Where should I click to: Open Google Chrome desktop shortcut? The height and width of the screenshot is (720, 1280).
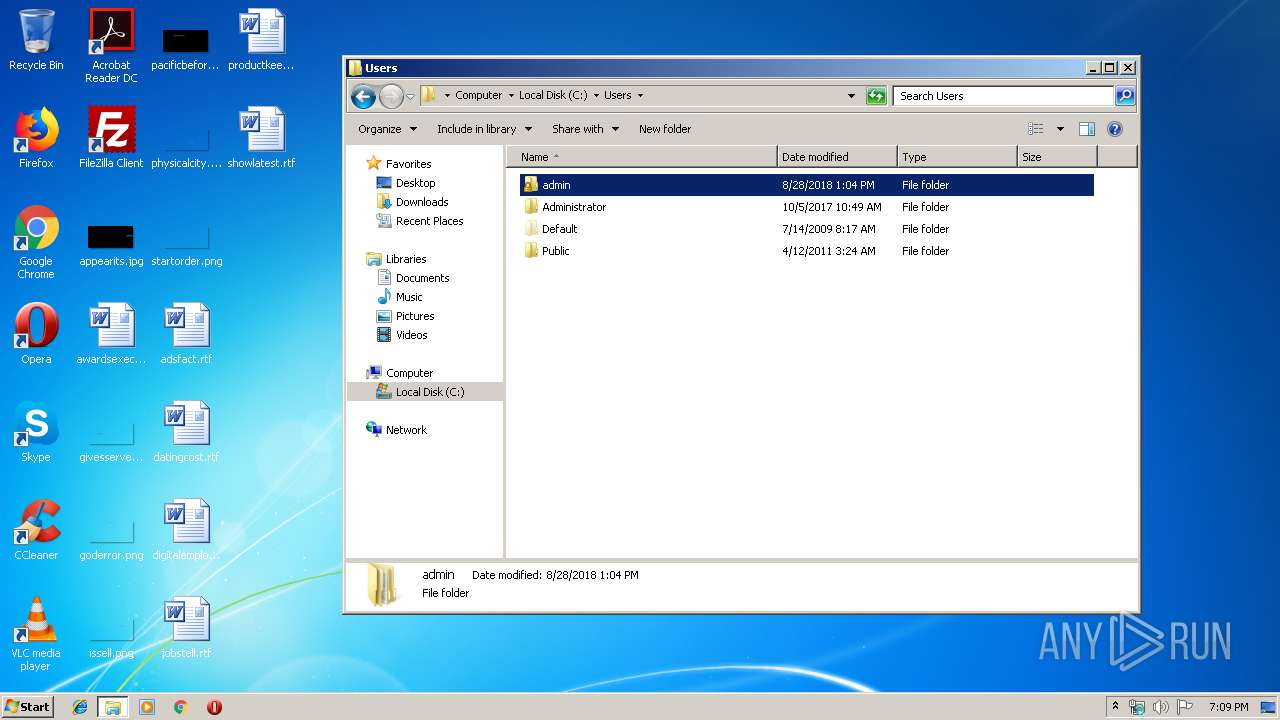click(36, 242)
